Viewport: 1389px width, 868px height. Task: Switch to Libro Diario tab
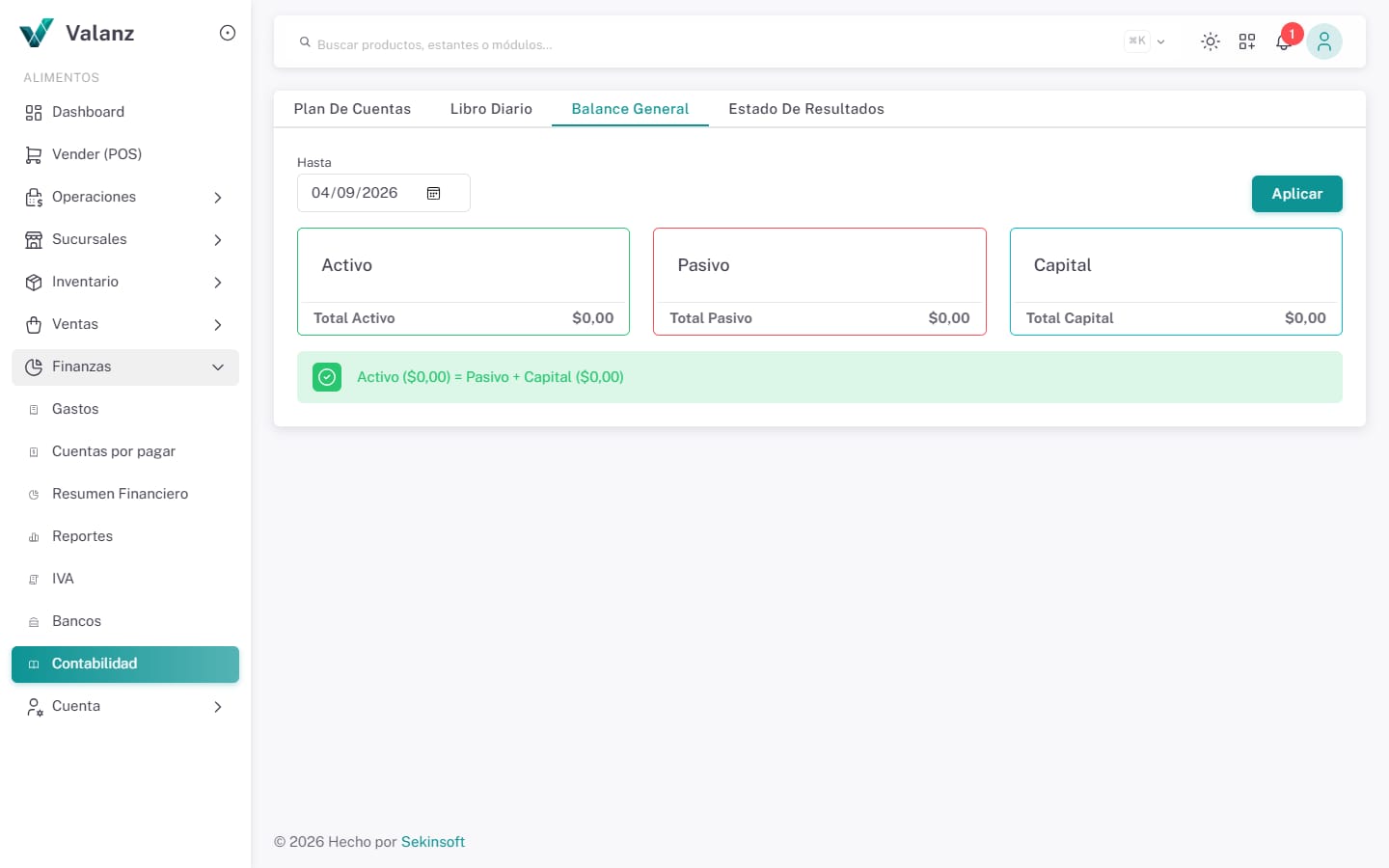pos(491,109)
